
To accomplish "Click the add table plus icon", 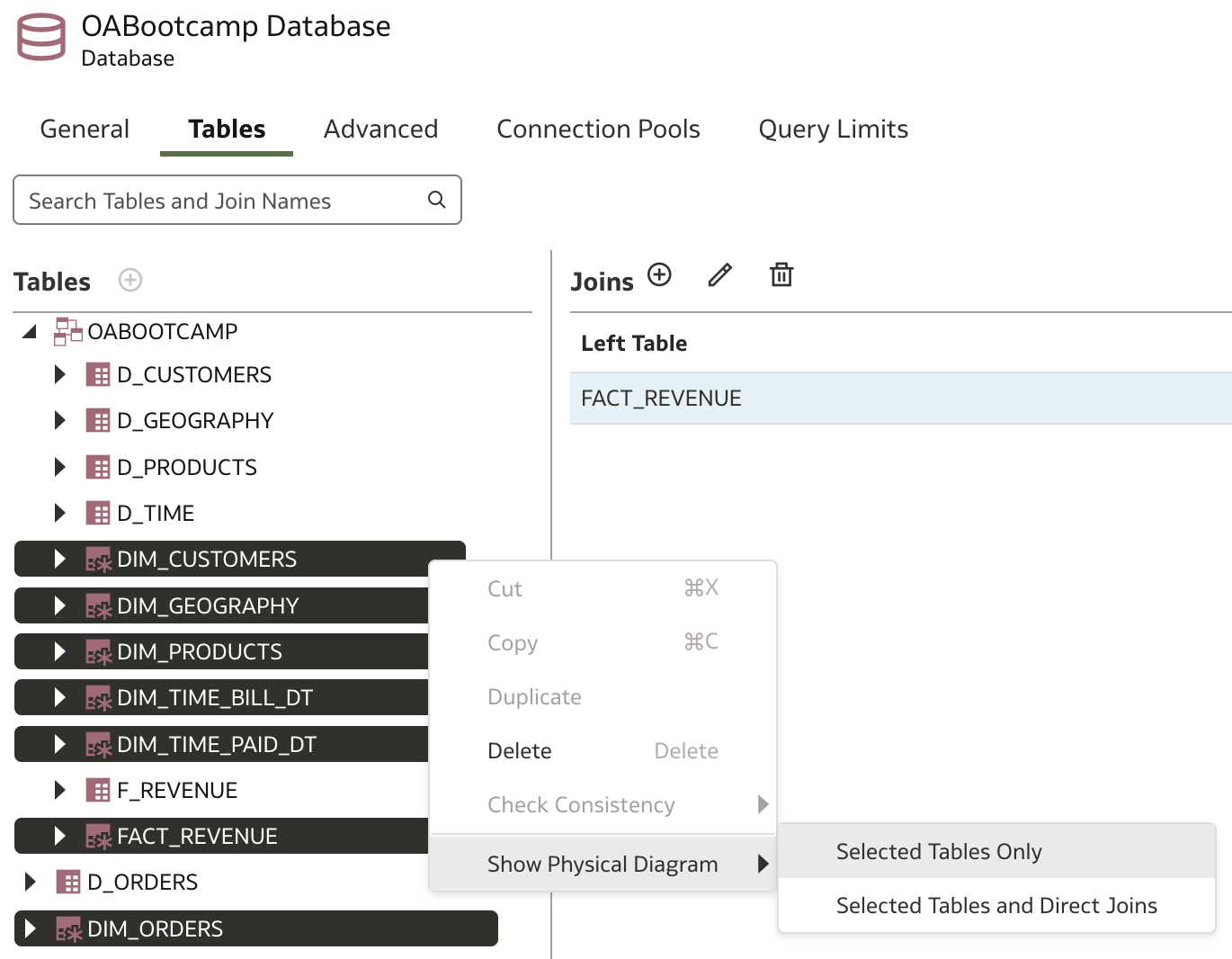I will [x=130, y=280].
